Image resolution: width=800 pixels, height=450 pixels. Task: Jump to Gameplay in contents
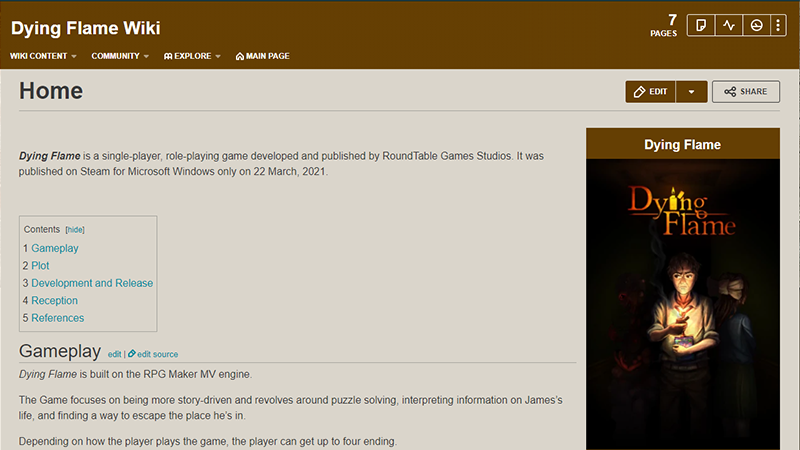tap(55, 248)
